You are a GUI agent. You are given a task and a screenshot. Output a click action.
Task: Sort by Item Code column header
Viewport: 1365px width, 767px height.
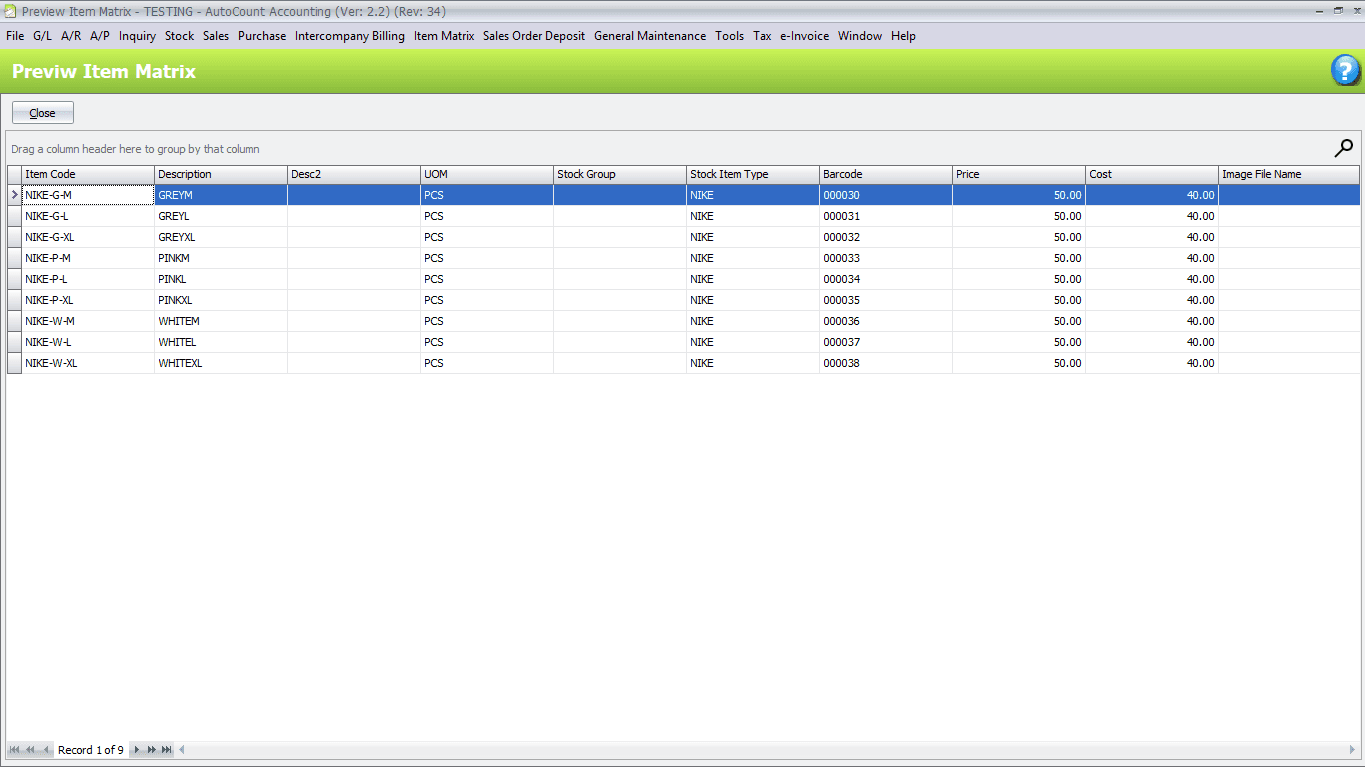click(x=87, y=174)
